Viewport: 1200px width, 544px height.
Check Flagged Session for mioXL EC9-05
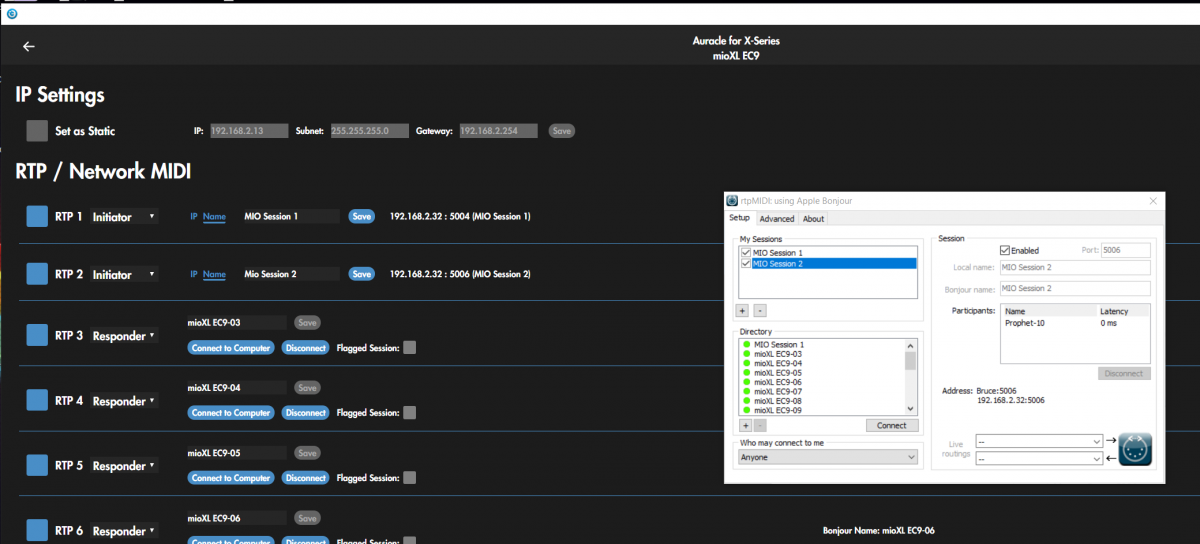pyautogui.click(x=410, y=477)
